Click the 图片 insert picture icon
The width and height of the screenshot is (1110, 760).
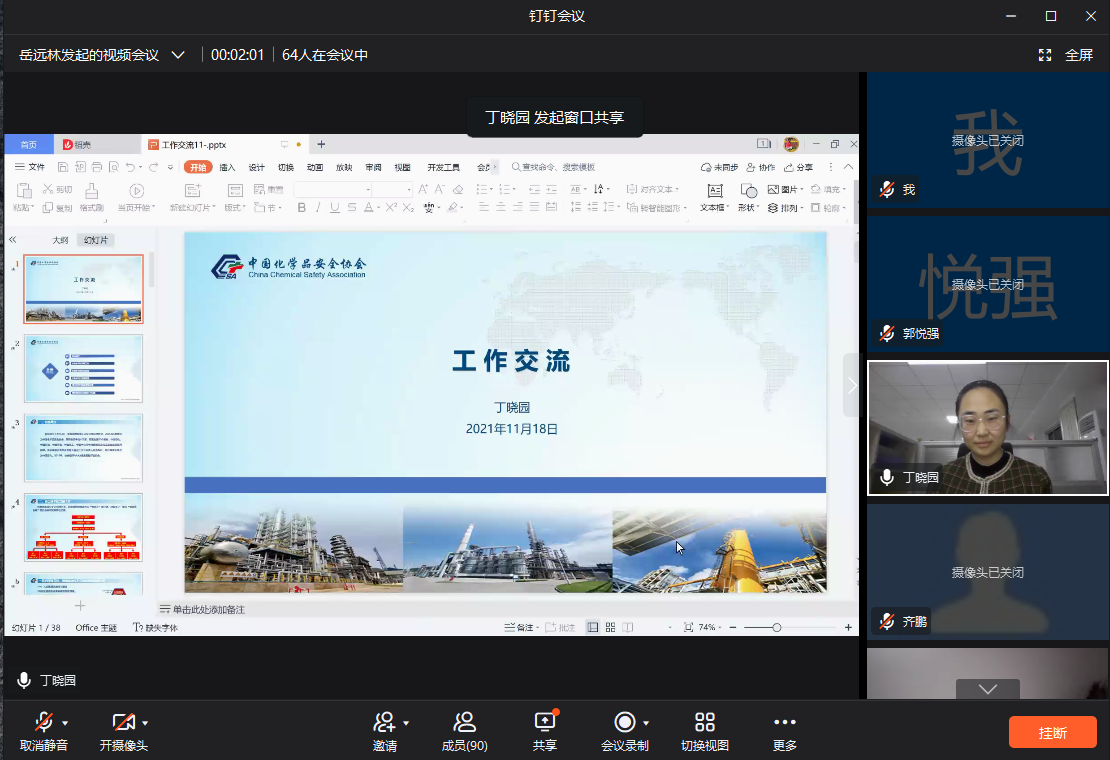(774, 189)
